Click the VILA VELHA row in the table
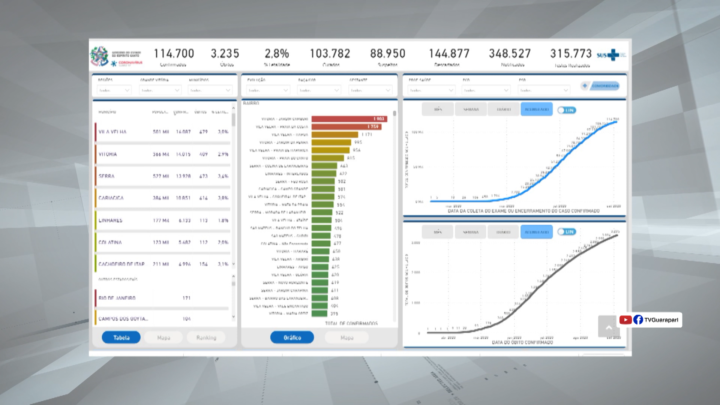 [x=162, y=132]
